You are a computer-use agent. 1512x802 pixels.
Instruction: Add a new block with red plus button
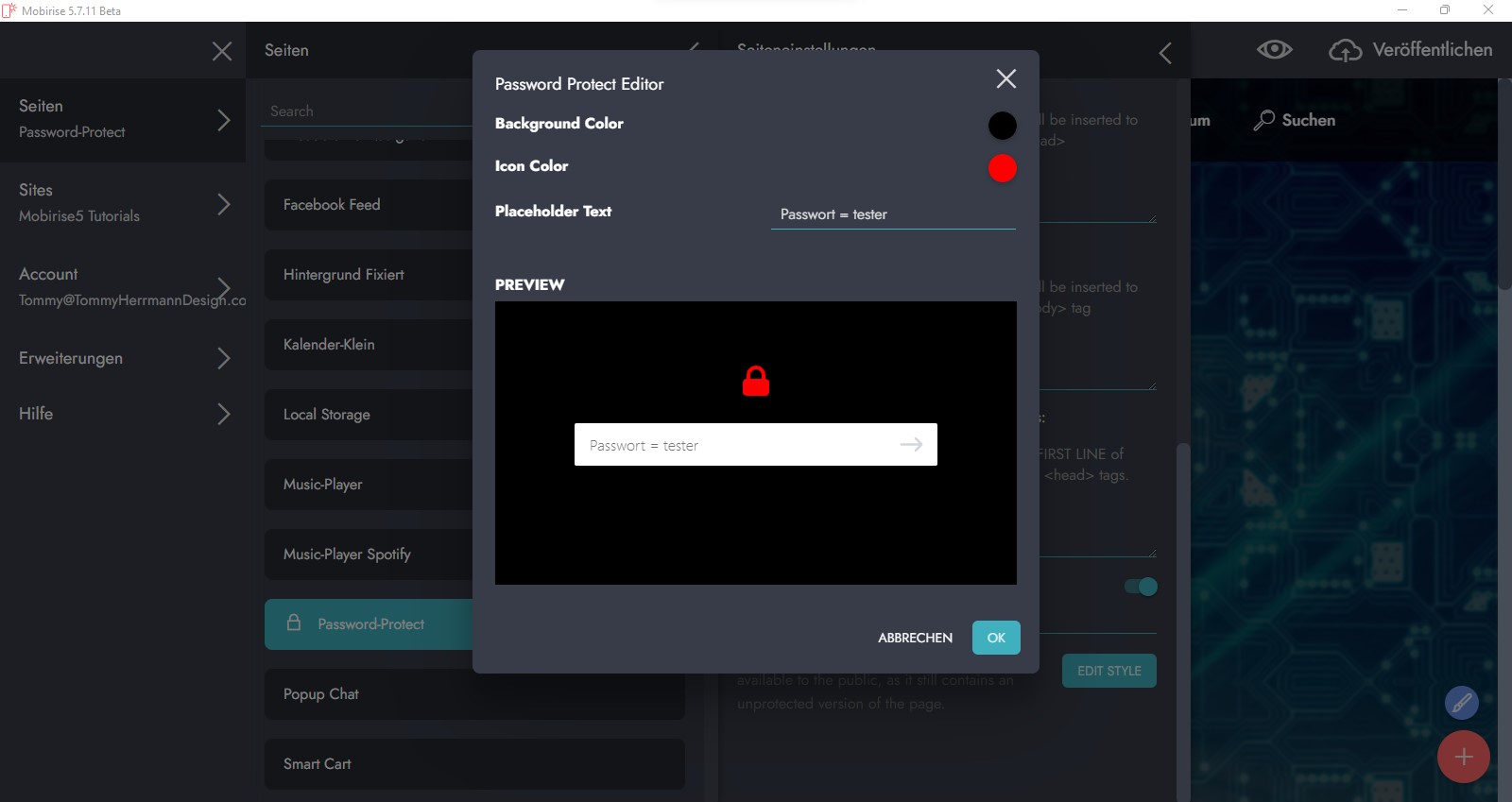coord(1464,757)
